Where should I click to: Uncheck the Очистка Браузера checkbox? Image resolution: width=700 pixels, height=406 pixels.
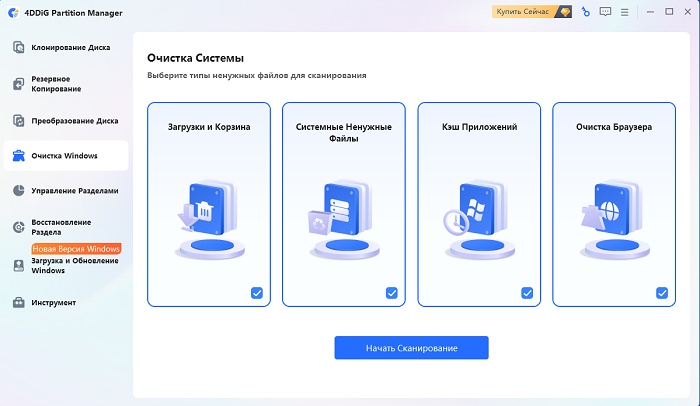tap(662, 293)
